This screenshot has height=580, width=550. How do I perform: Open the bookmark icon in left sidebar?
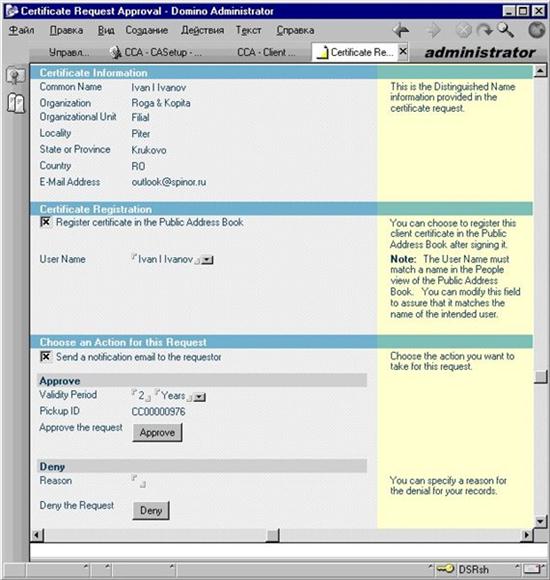click(x=16, y=75)
